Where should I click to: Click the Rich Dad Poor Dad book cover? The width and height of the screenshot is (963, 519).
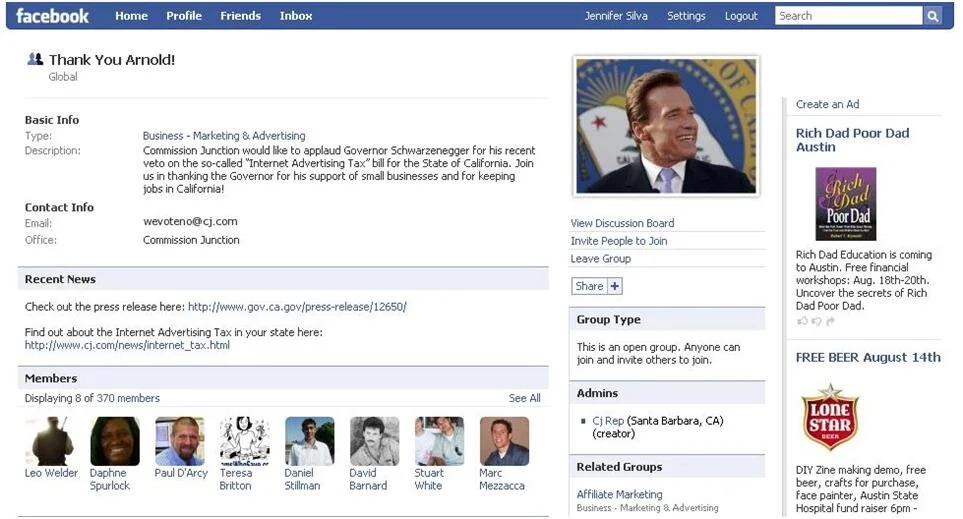(x=846, y=204)
